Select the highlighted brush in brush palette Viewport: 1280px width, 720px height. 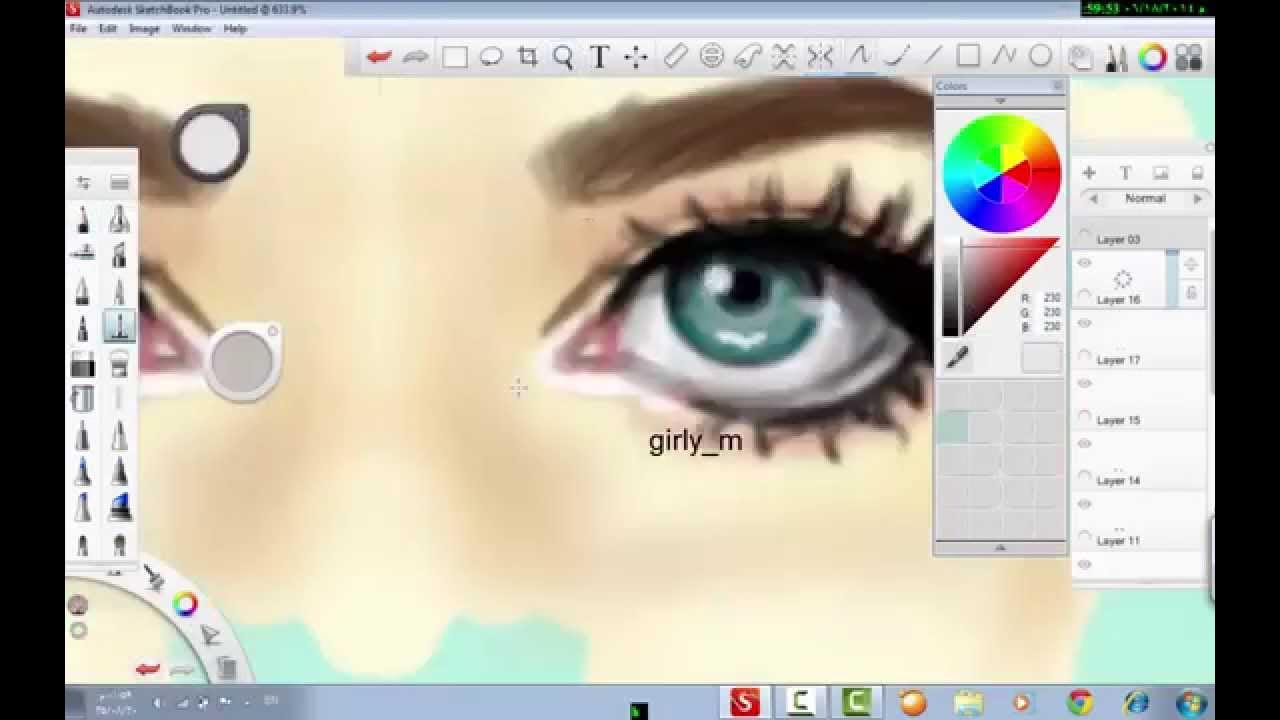click(x=119, y=327)
